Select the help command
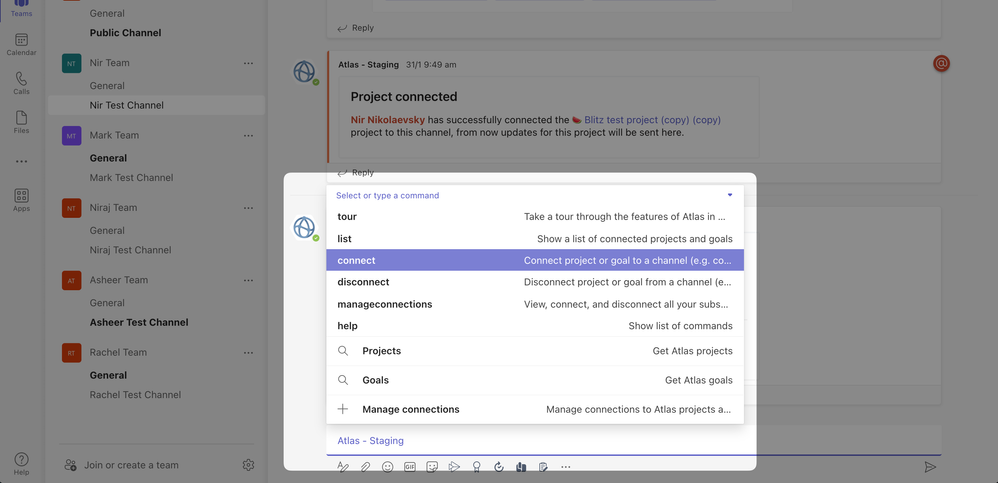Screen dimensions: 998x483 pyautogui.click(x=535, y=326)
